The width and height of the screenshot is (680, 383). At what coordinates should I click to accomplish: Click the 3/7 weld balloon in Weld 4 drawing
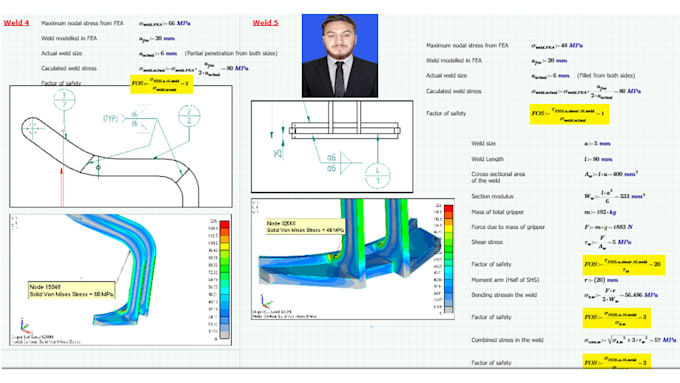coord(64,100)
